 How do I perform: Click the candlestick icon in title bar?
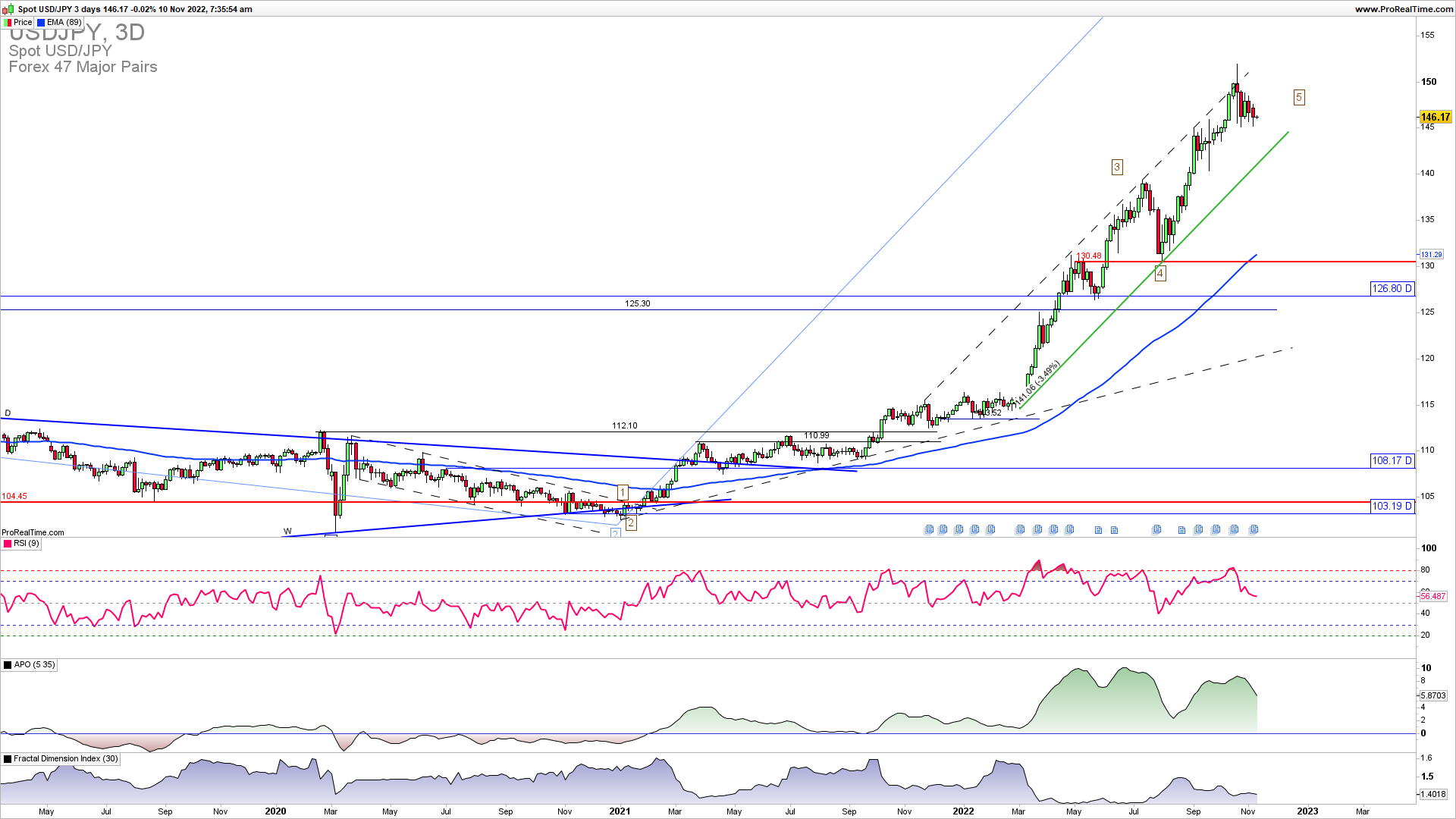point(10,9)
